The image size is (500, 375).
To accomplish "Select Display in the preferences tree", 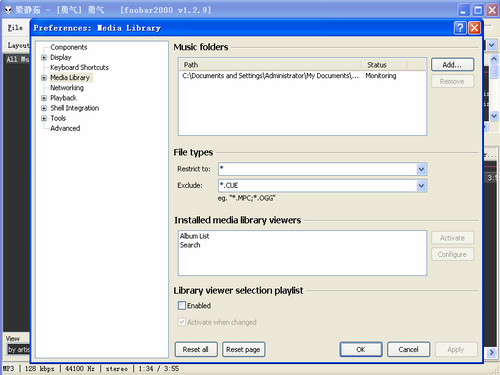I will coord(61,57).
